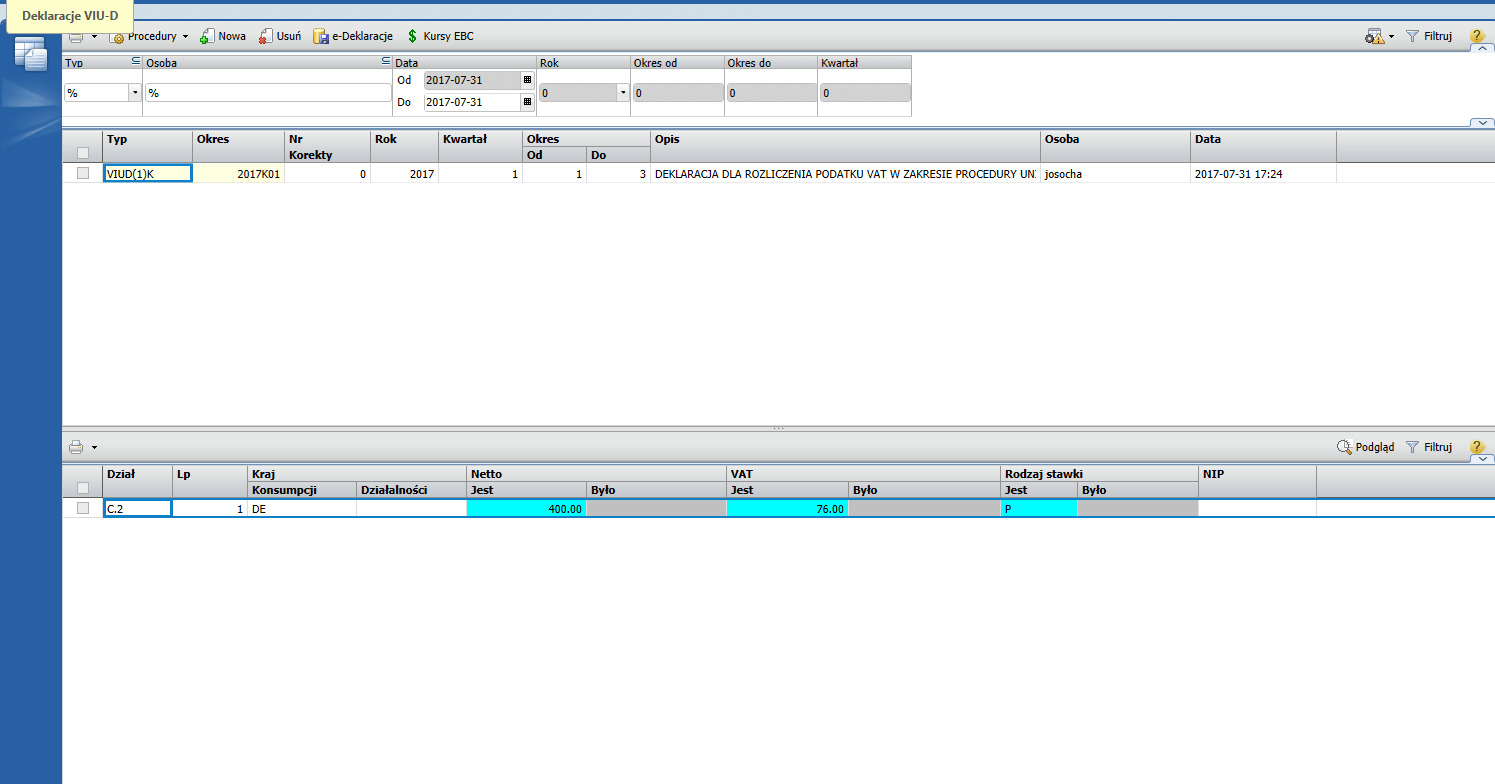Open the sidebar spreadsheet module icon
Screen dimensions: 1495x784
(x=31, y=55)
